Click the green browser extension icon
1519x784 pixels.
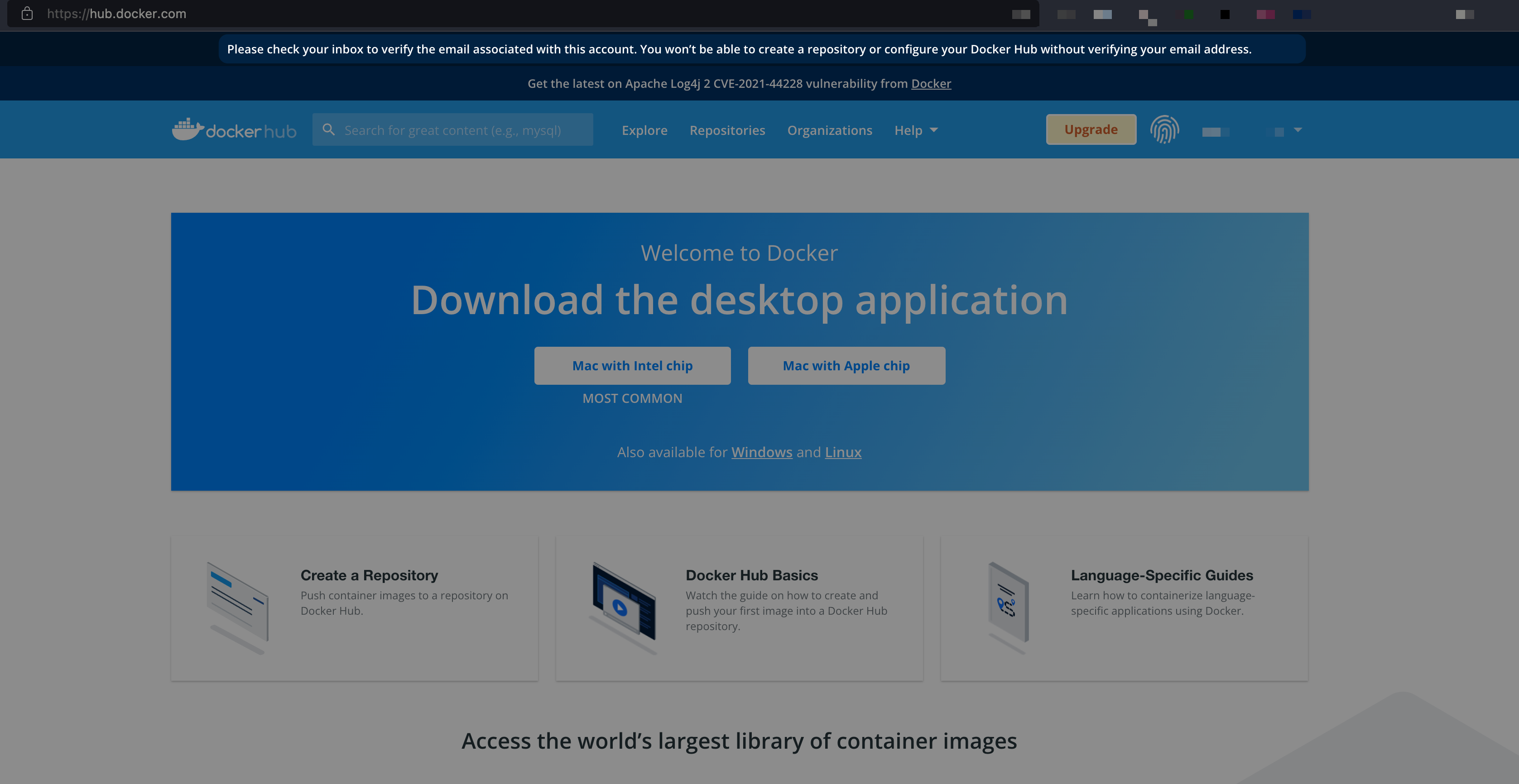(x=1188, y=14)
